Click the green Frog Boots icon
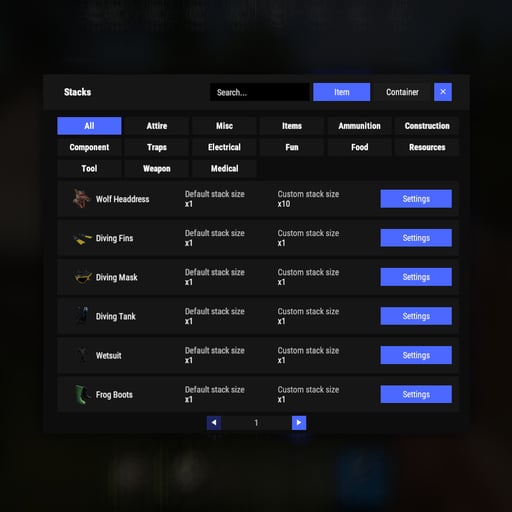This screenshot has width=512, height=512. (x=82, y=394)
